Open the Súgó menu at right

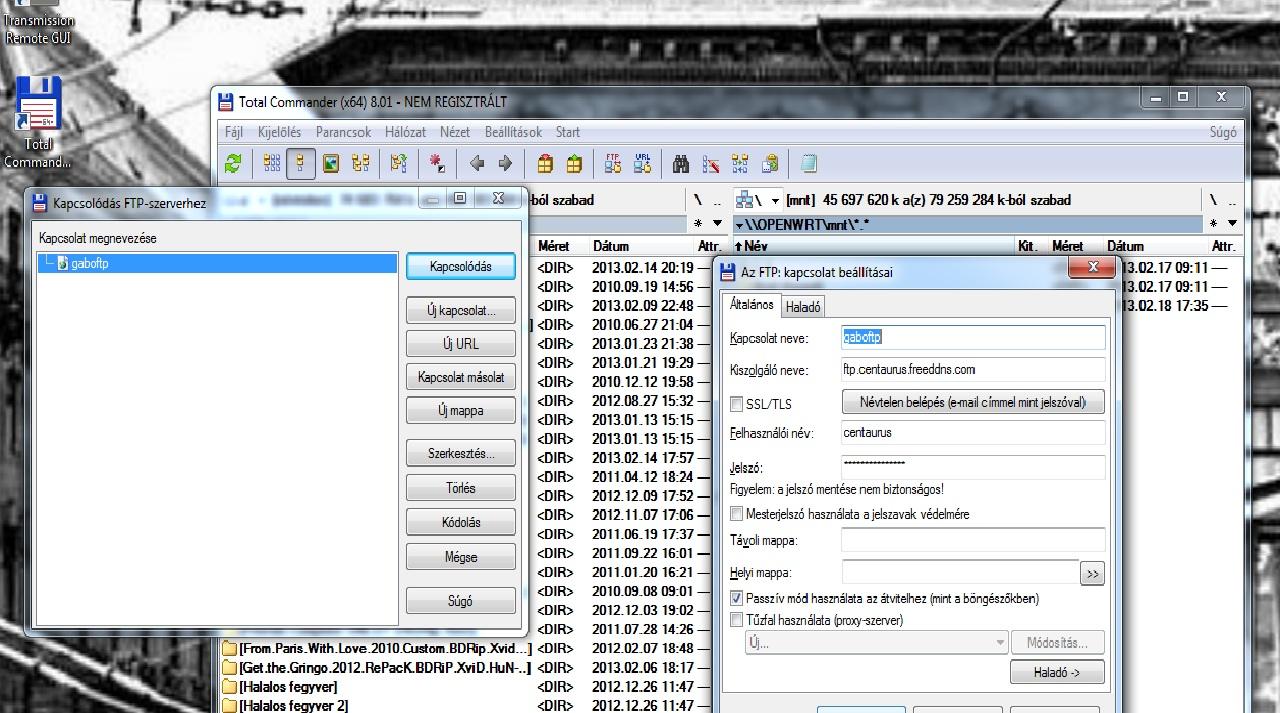[x=1223, y=132]
